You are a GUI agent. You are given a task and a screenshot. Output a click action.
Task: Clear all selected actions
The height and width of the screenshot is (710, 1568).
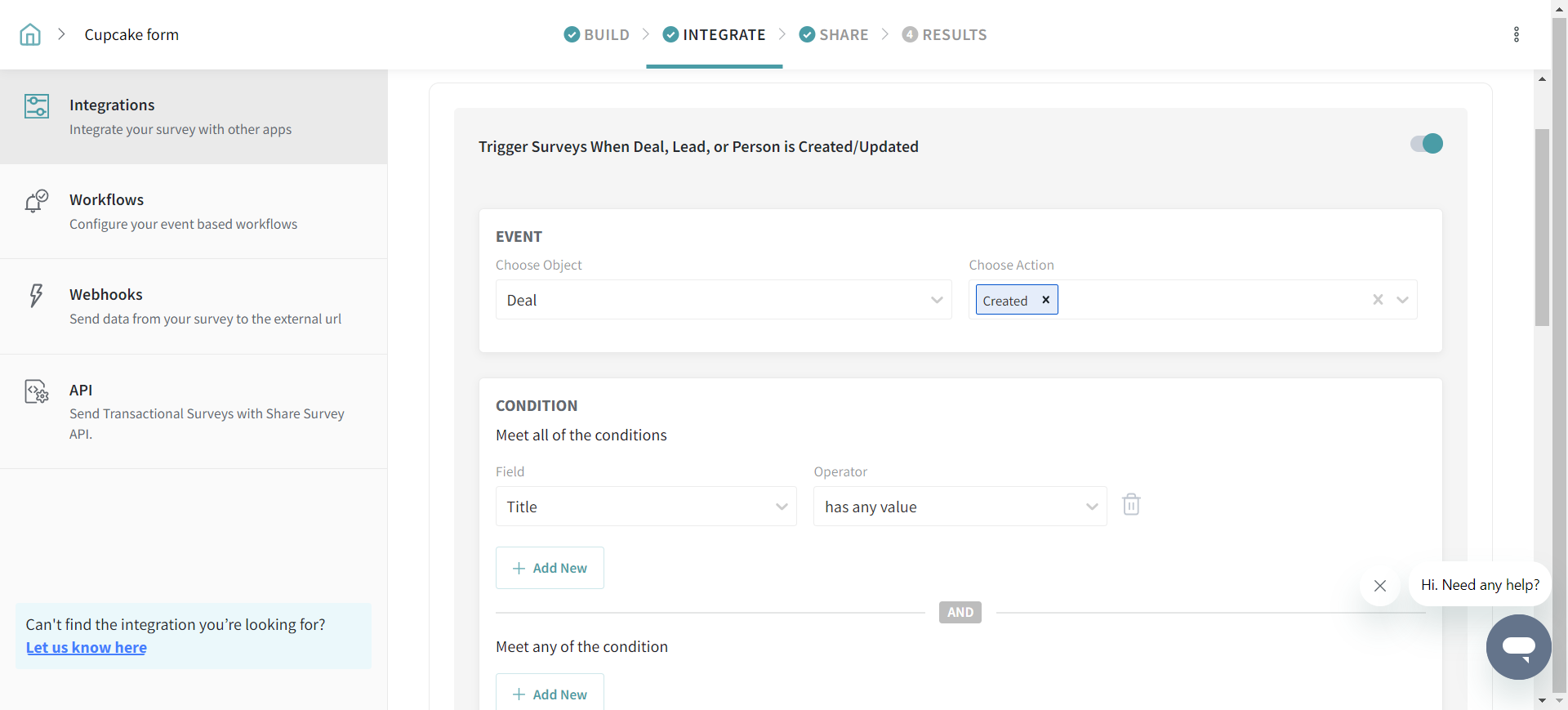tap(1378, 300)
